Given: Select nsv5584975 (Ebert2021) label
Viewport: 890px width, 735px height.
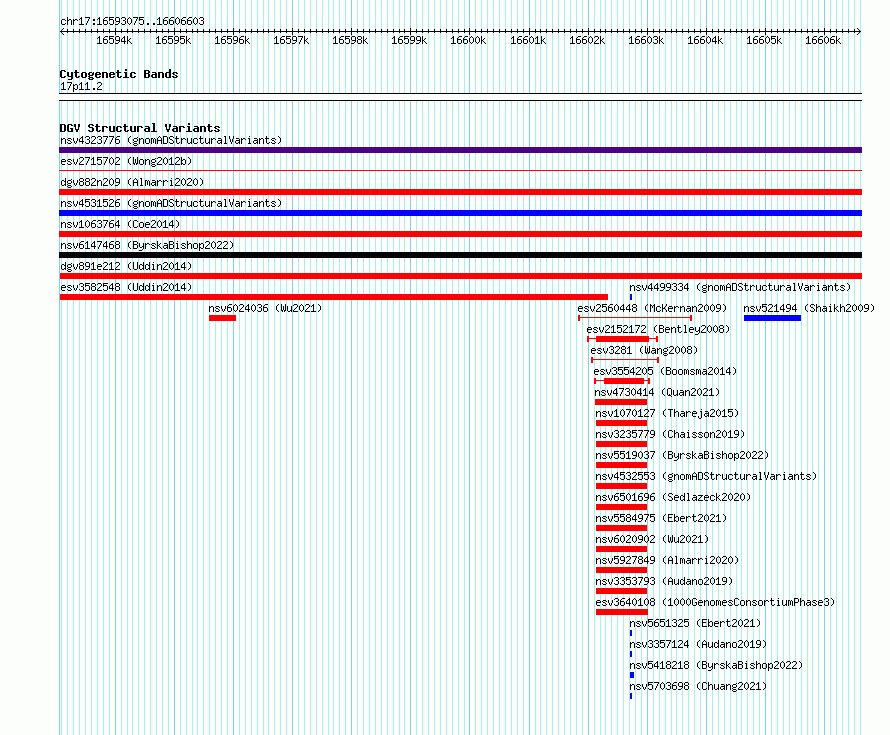Looking at the screenshot, I should 661,518.
